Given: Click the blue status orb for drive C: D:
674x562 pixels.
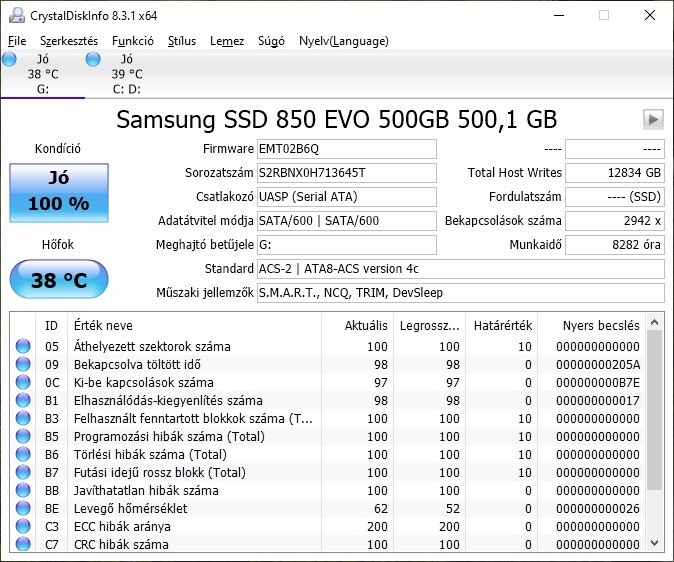Looking at the screenshot, I should click(x=93, y=59).
